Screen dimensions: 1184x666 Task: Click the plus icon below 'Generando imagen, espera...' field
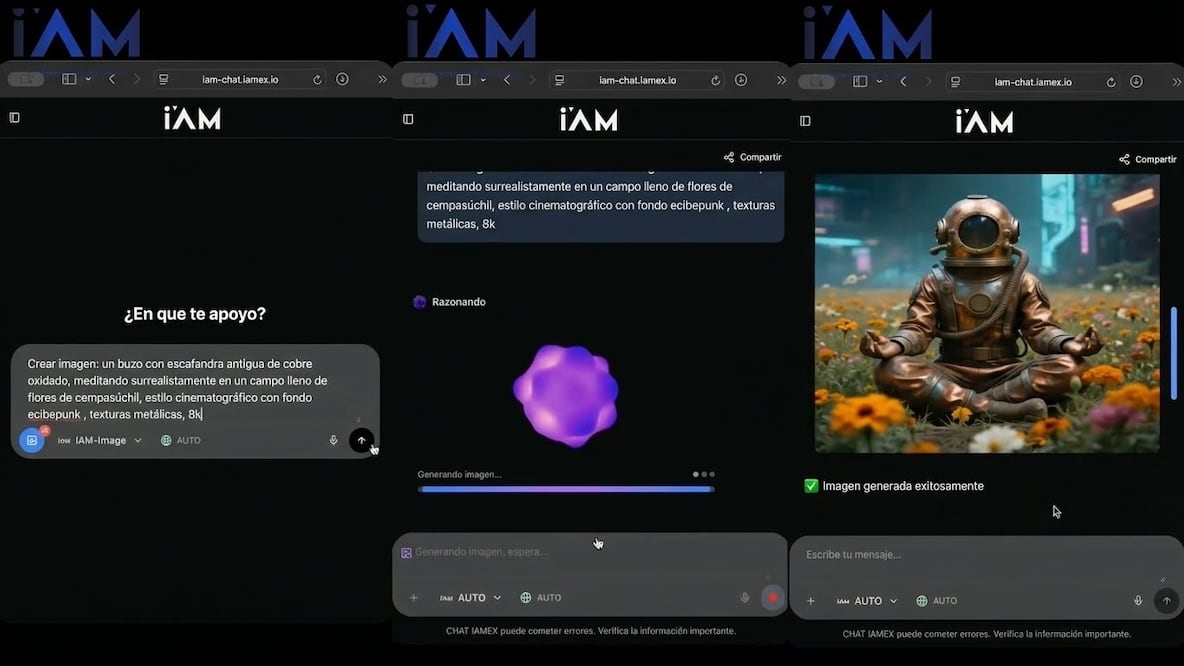point(413,598)
